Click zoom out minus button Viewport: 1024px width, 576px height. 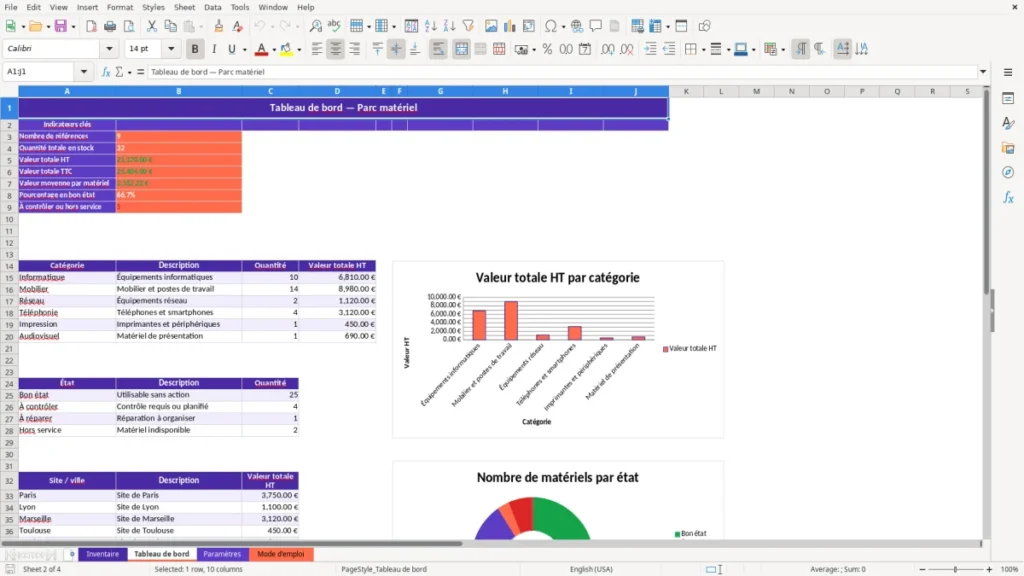point(922,569)
